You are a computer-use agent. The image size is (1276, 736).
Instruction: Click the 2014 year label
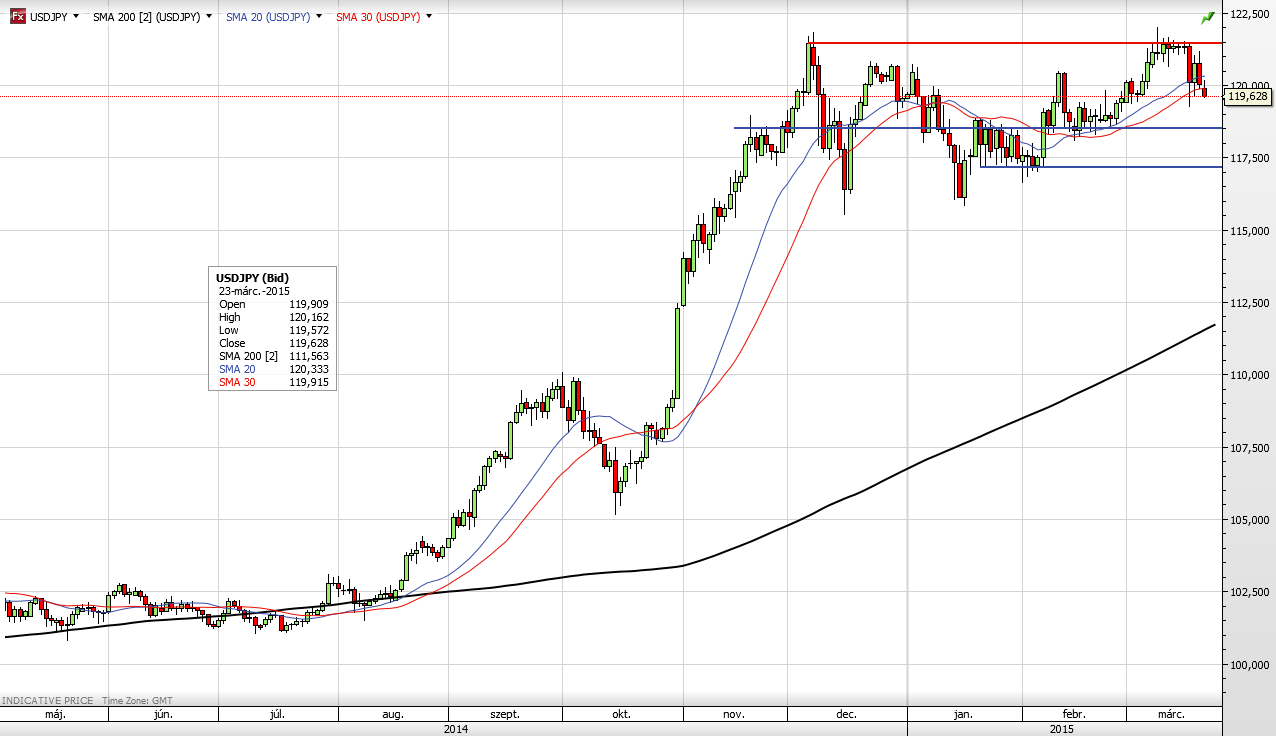(x=456, y=729)
